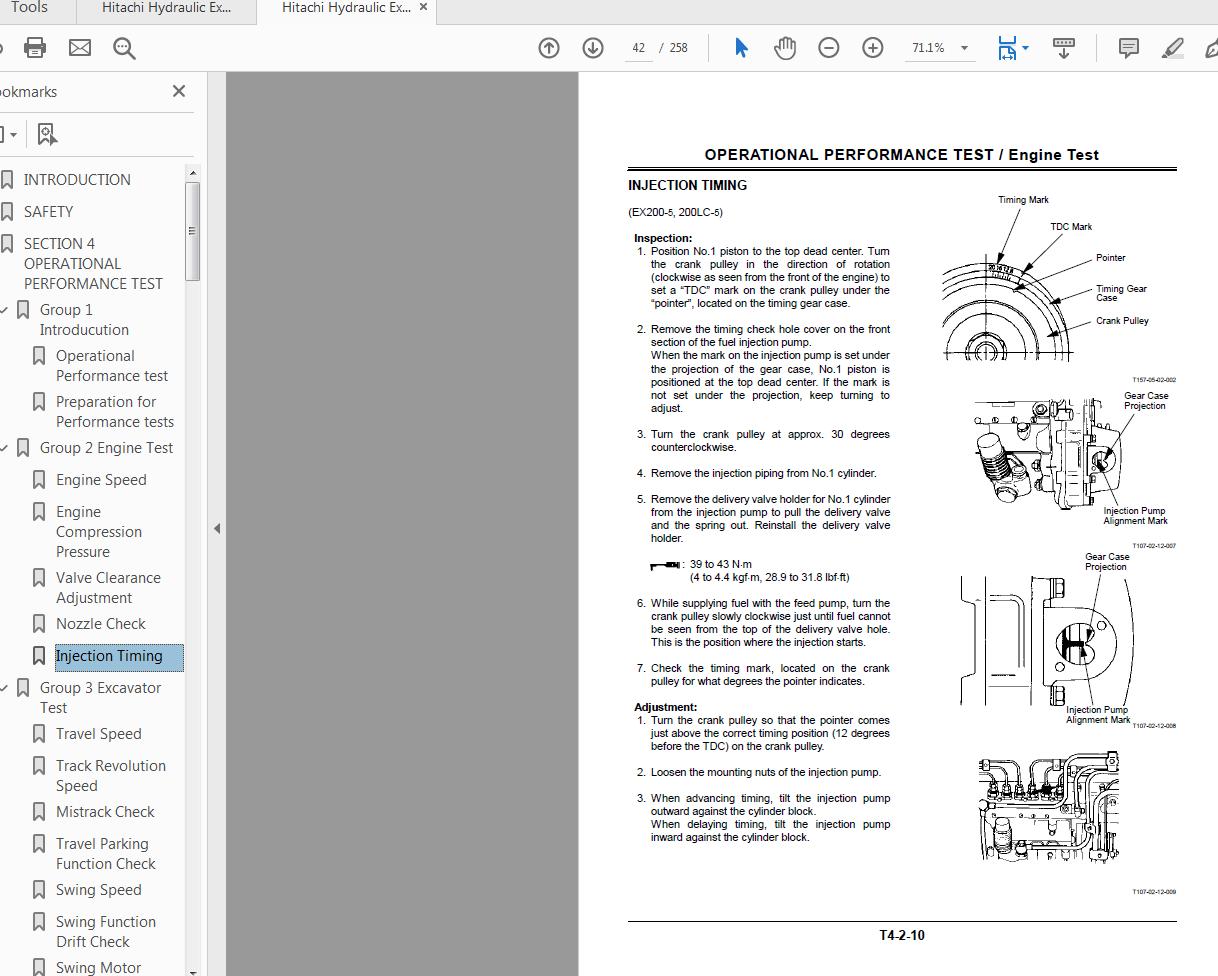
Task: Open the first Hitachi Hydraulic Ex document tab
Action: point(166,10)
